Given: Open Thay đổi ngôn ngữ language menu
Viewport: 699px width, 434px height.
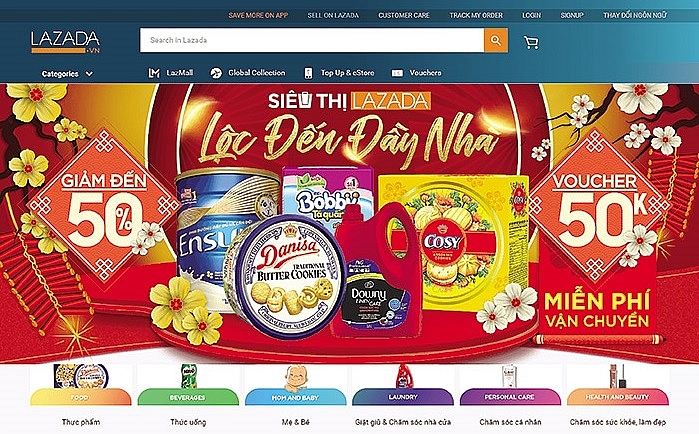Looking at the screenshot, I should [635, 15].
